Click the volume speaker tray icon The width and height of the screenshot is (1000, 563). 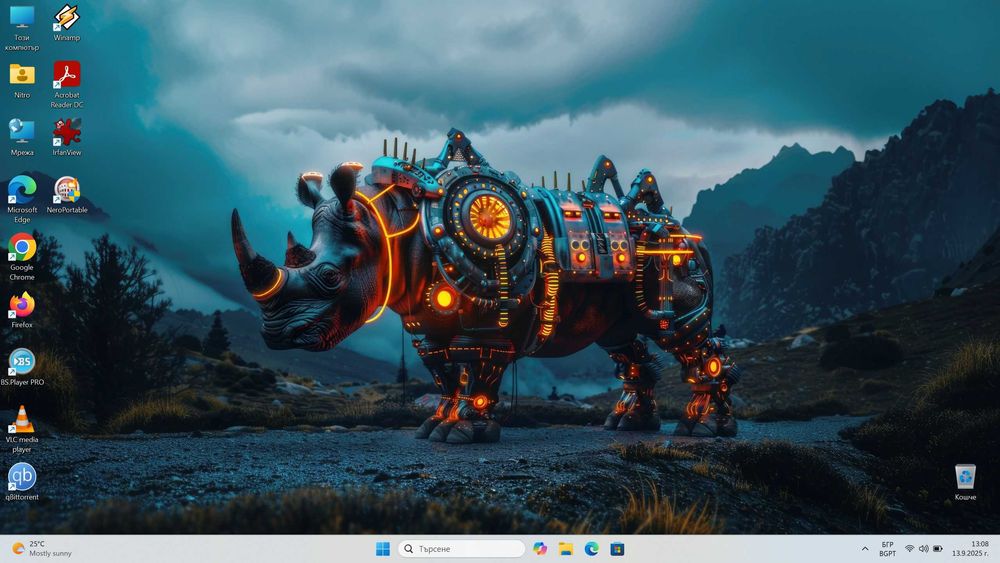923,549
